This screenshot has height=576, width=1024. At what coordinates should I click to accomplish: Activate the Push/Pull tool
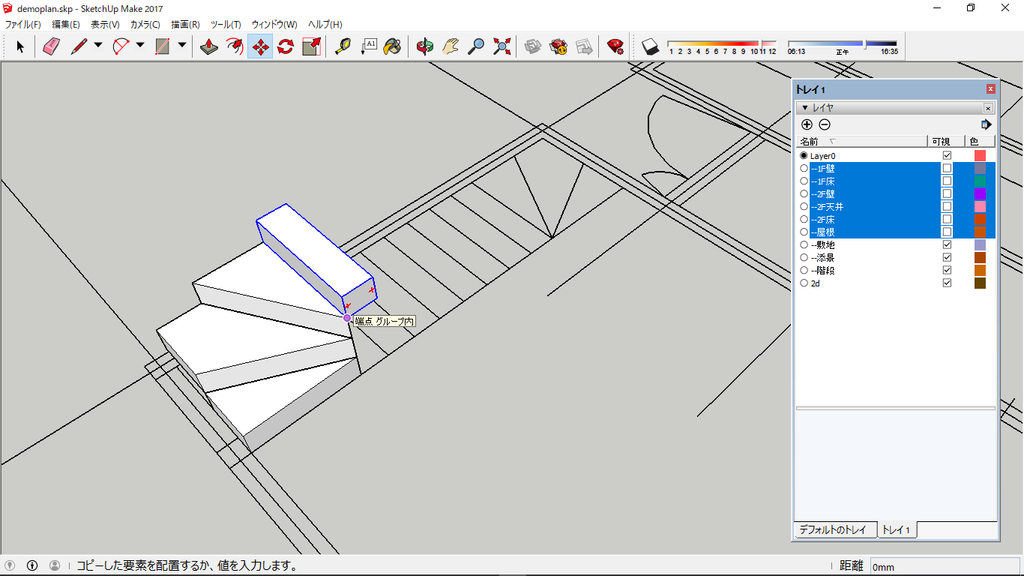(209, 46)
